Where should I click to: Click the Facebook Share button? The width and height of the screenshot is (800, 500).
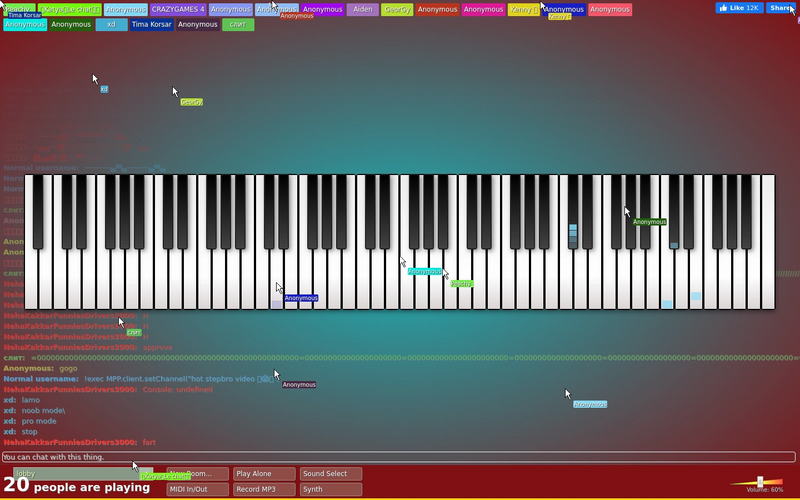pyautogui.click(x=781, y=8)
